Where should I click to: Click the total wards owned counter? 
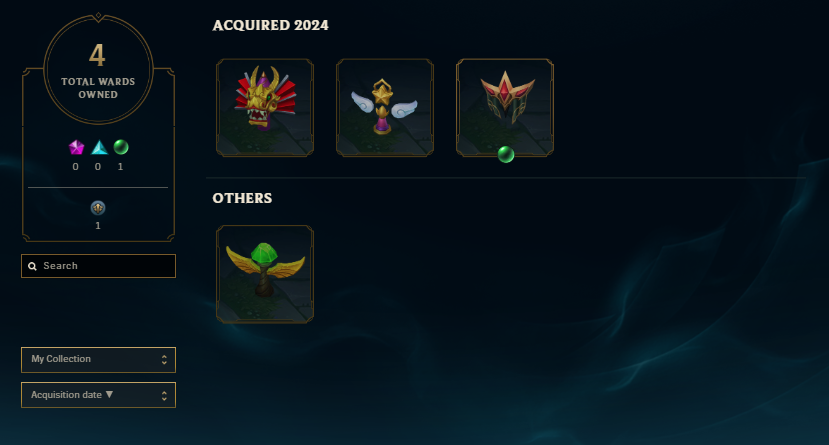(98, 70)
